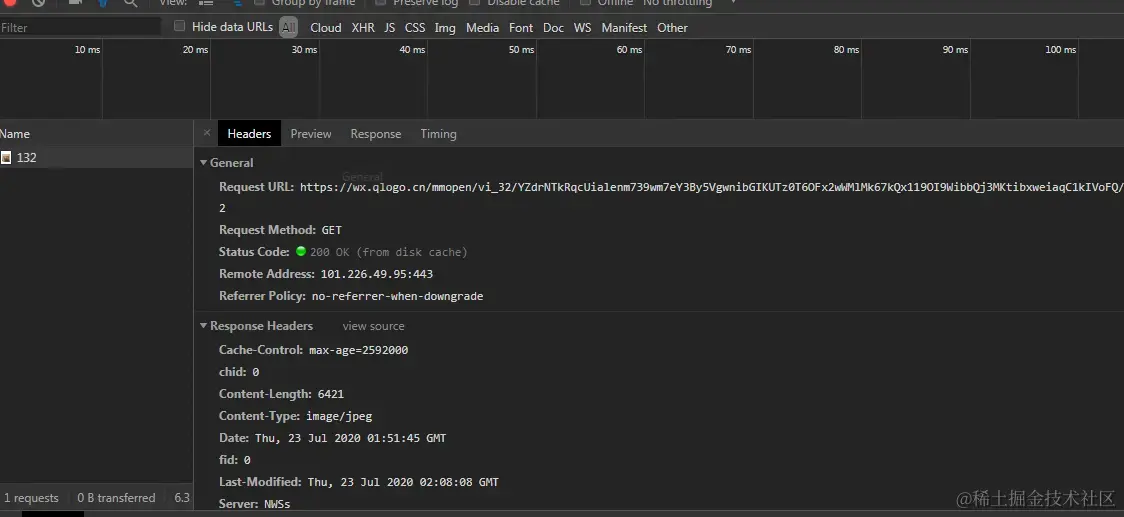Click the green status indicator dot
Image resolution: width=1124 pixels, height=517 pixels.
pyautogui.click(x=301, y=251)
